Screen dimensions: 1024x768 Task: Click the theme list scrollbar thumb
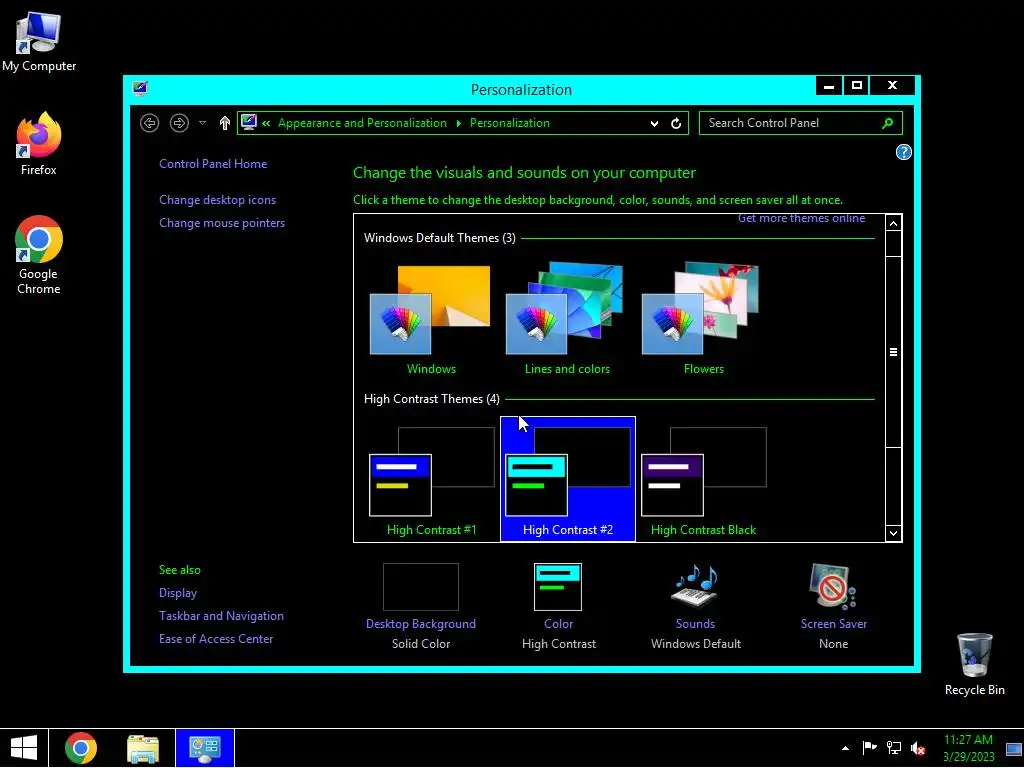pyautogui.click(x=893, y=352)
